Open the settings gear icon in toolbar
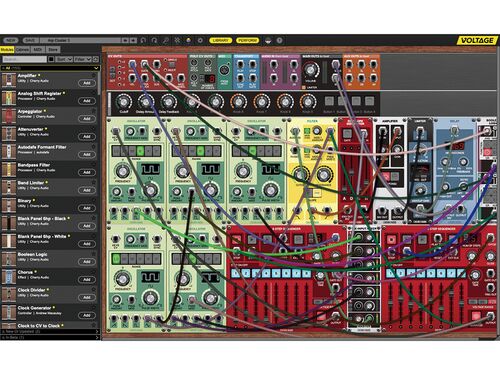The width and height of the screenshot is (500, 375). pyautogui.click(x=200, y=40)
